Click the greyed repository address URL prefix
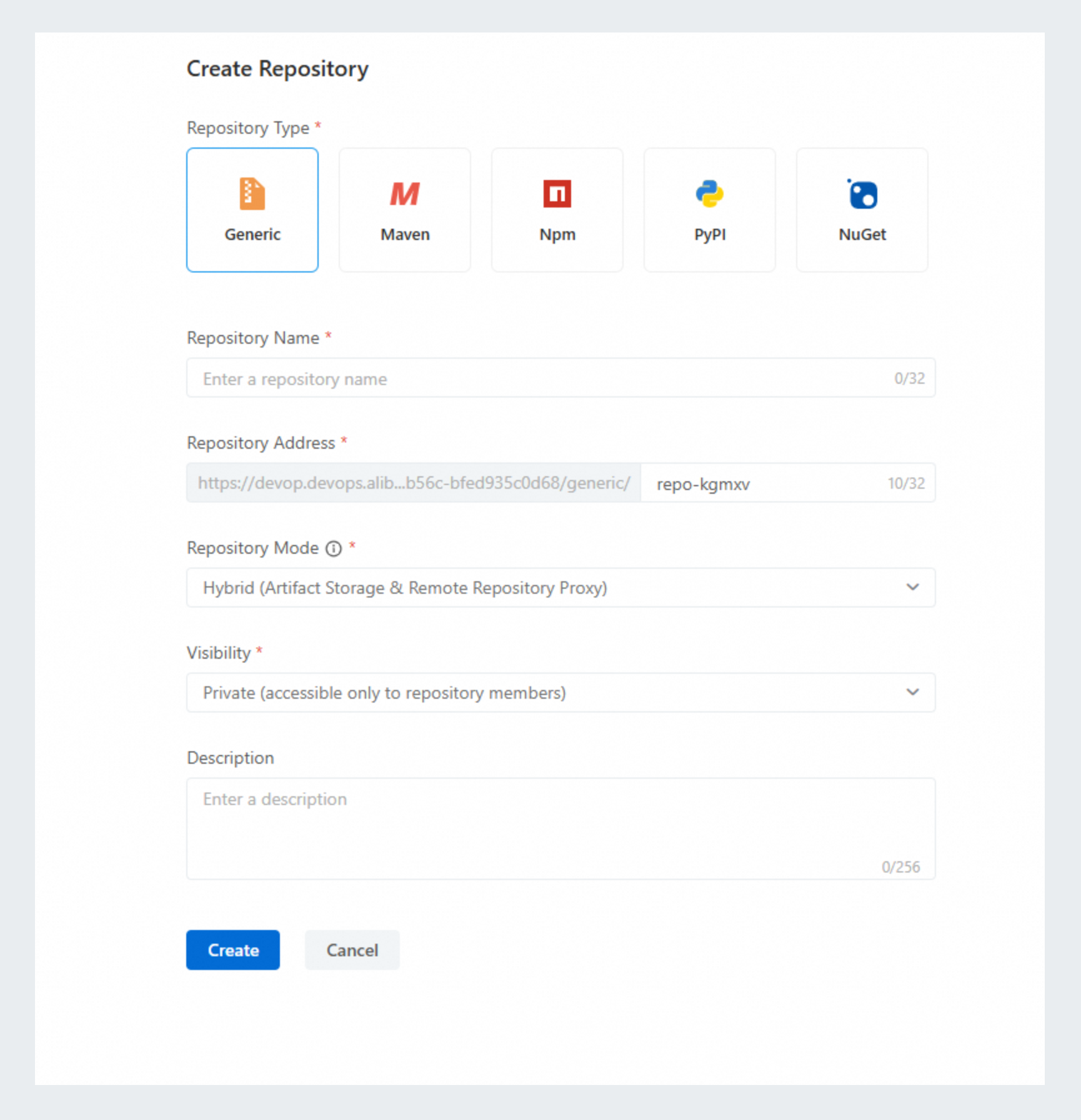This screenshot has height=1120, width=1081. (414, 483)
